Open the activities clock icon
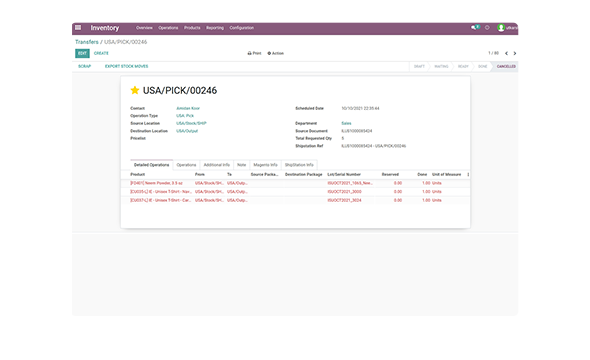This screenshot has width=590, height=360. pos(487,27)
